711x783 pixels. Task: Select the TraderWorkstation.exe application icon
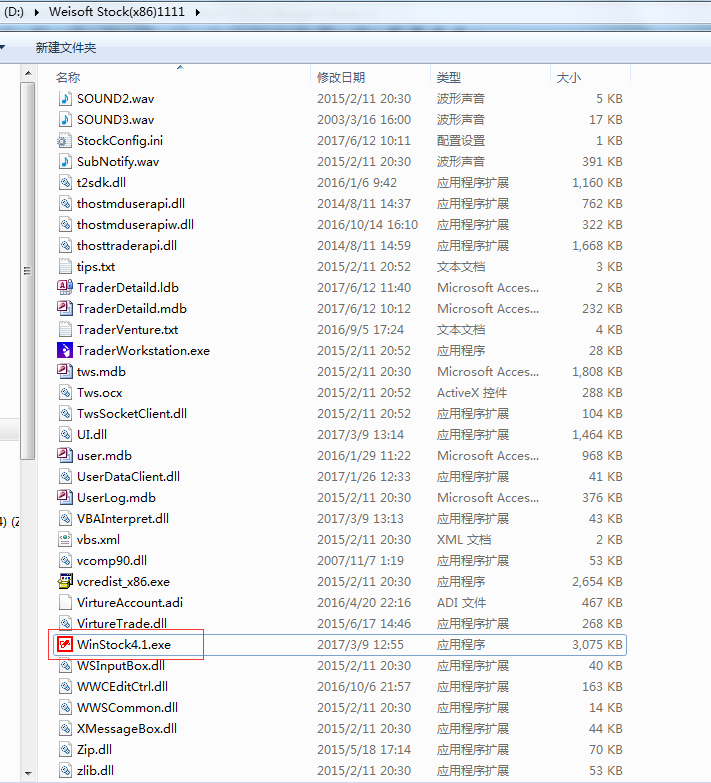tap(65, 350)
